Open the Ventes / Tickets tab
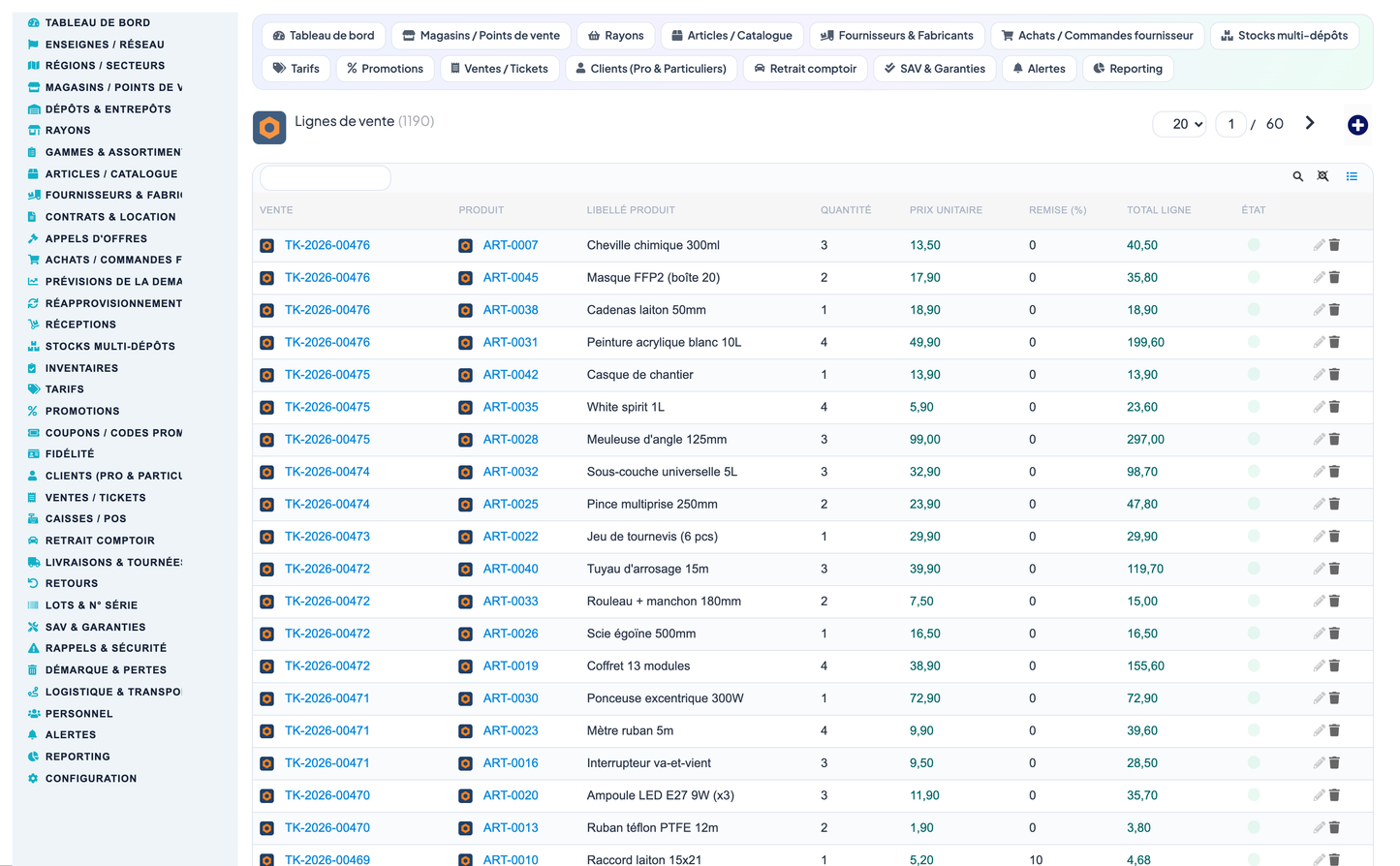The width and height of the screenshot is (1400, 866). [x=499, y=69]
